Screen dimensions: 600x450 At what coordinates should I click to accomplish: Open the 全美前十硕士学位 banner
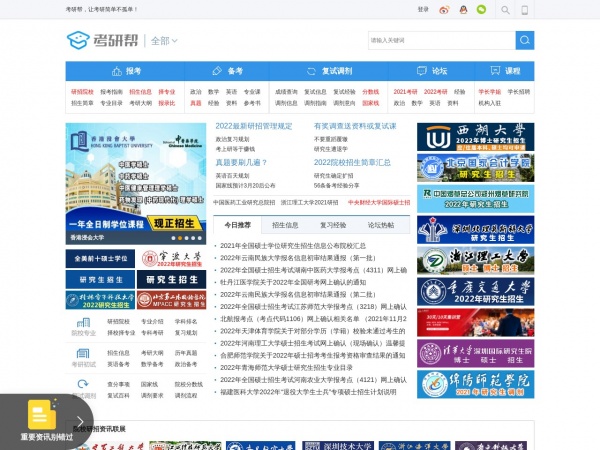[x=100, y=259]
